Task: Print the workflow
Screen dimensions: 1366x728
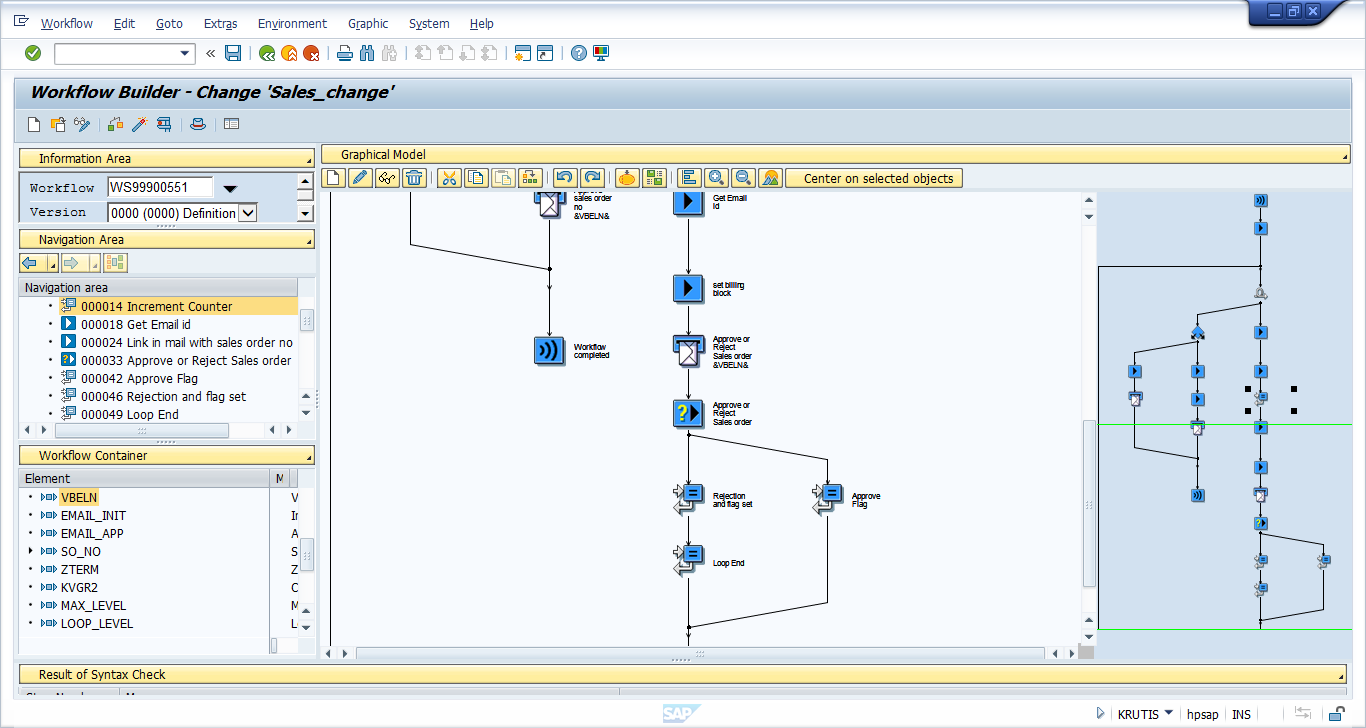Action: tap(344, 53)
